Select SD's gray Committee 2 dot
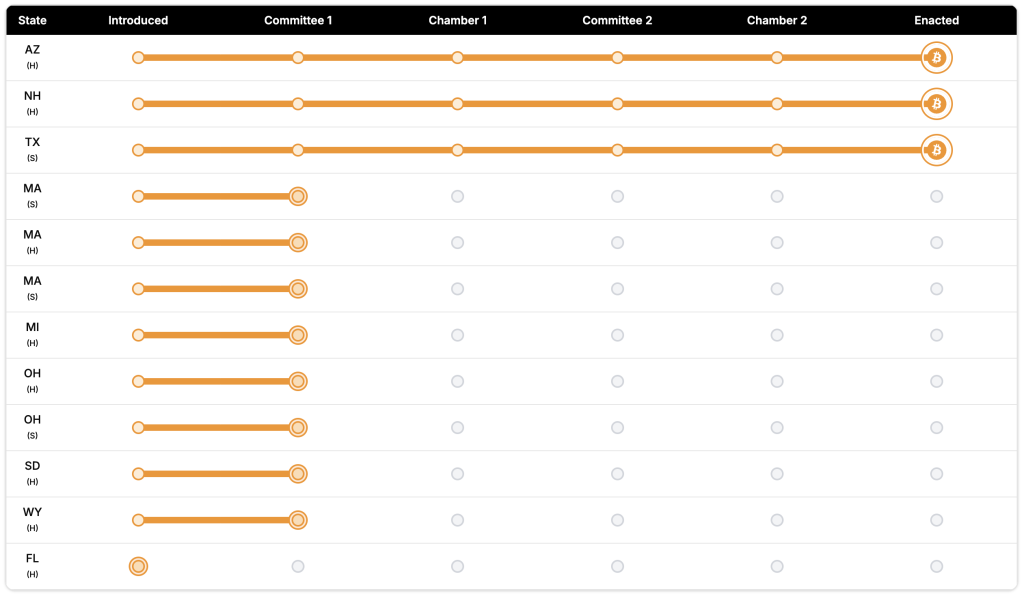Image resolution: width=1024 pixels, height=598 pixels. (617, 474)
